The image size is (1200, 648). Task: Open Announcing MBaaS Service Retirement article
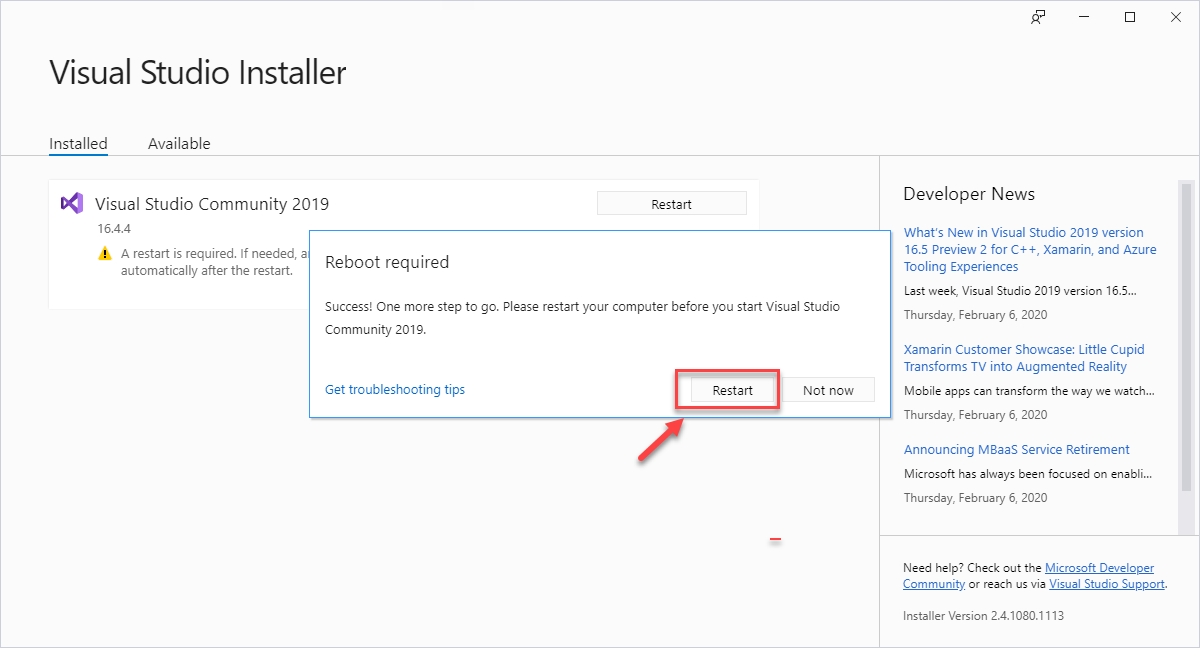[1017, 449]
